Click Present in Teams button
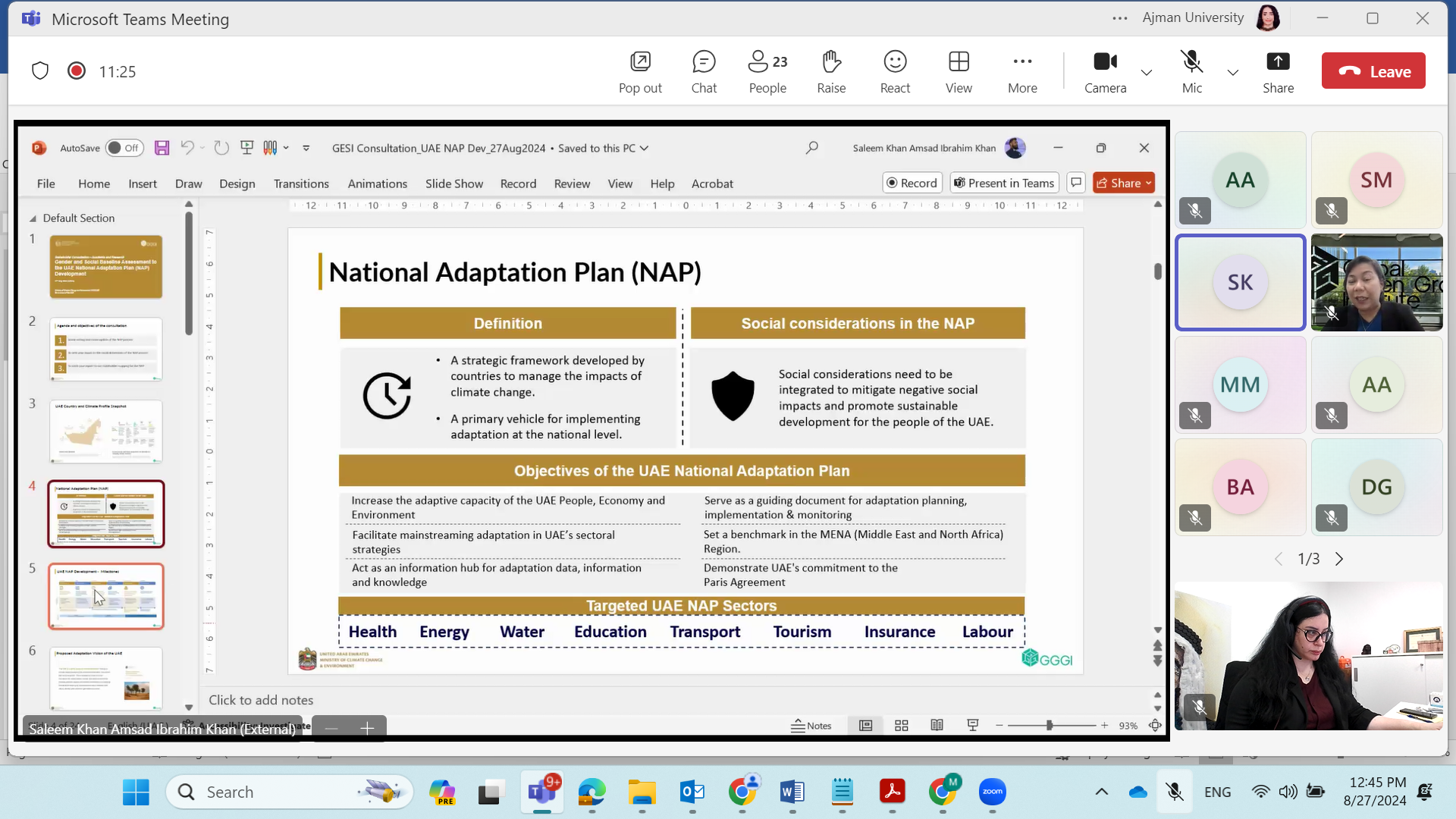This screenshot has width=1456, height=819. (x=1003, y=183)
